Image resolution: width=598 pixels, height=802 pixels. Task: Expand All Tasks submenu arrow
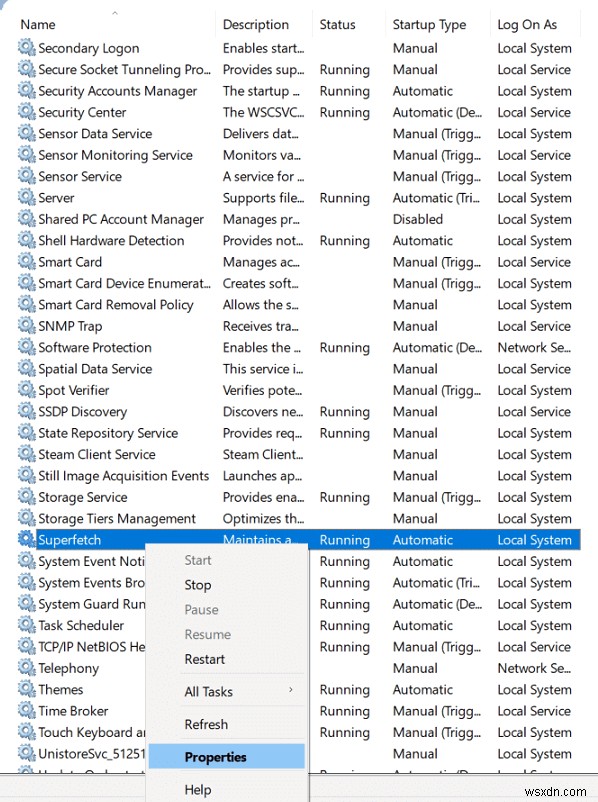coord(291,690)
